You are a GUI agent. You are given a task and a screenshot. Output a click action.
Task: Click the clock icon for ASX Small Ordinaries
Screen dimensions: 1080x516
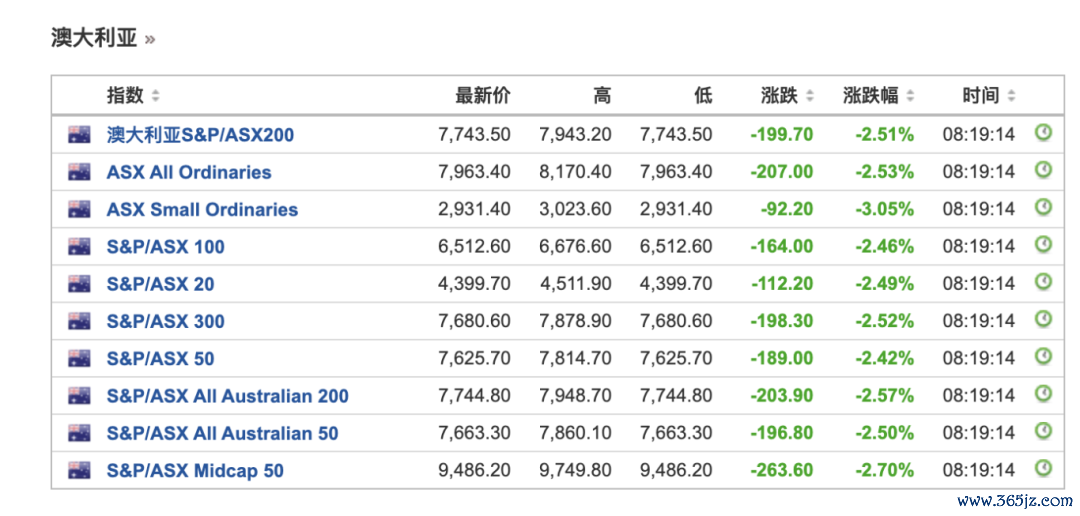tap(1043, 207)
